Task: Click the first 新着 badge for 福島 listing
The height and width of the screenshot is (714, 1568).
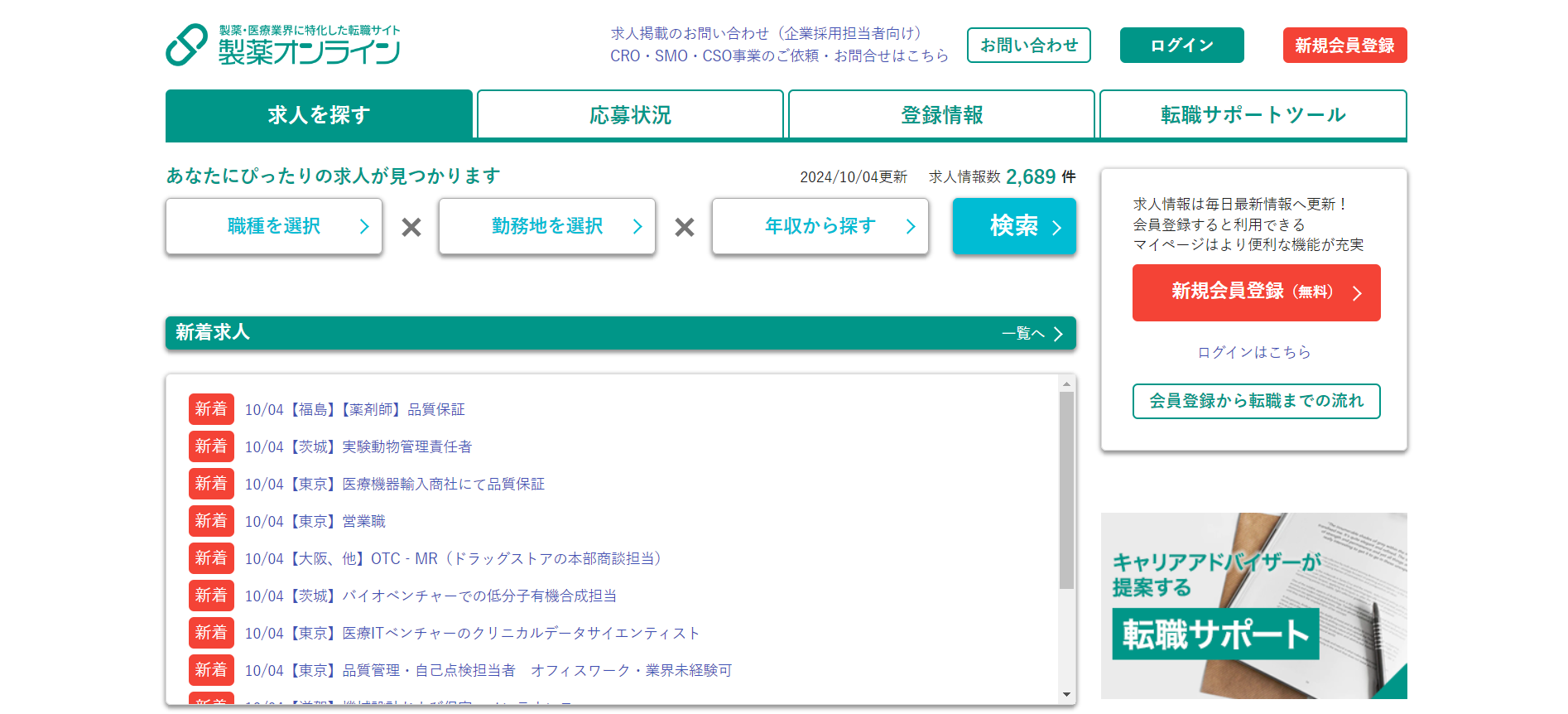Action: (x=211, y=409)
